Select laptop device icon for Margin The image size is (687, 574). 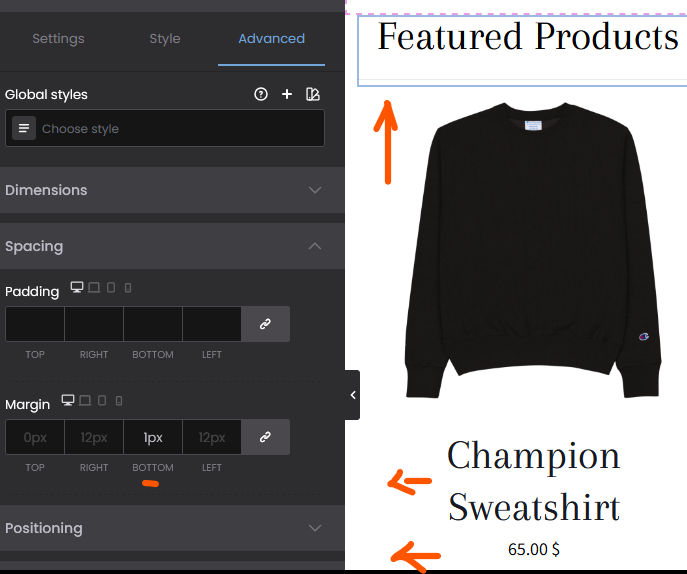tap(85, 400)
